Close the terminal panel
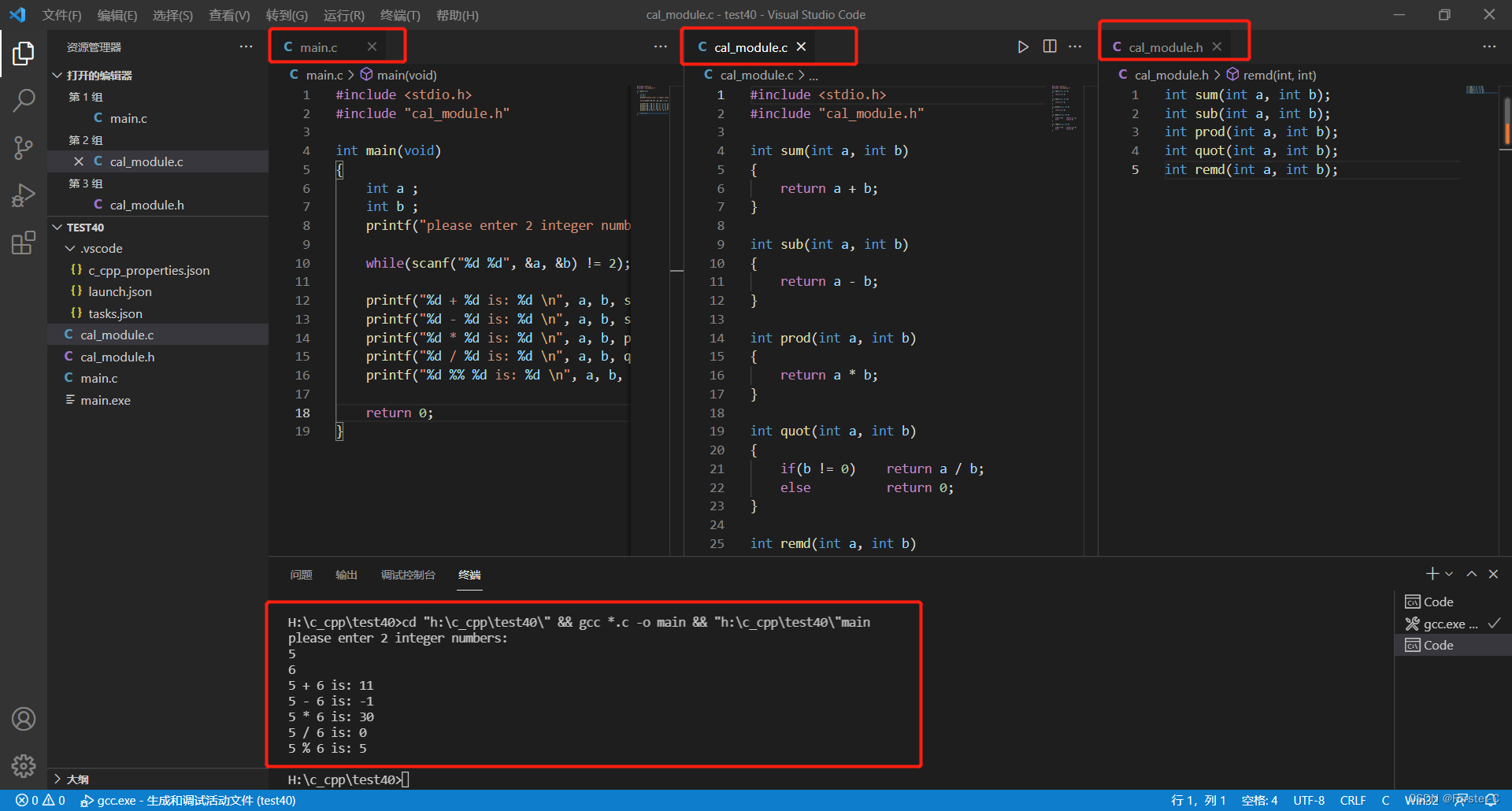 (x=1493, y=574)
